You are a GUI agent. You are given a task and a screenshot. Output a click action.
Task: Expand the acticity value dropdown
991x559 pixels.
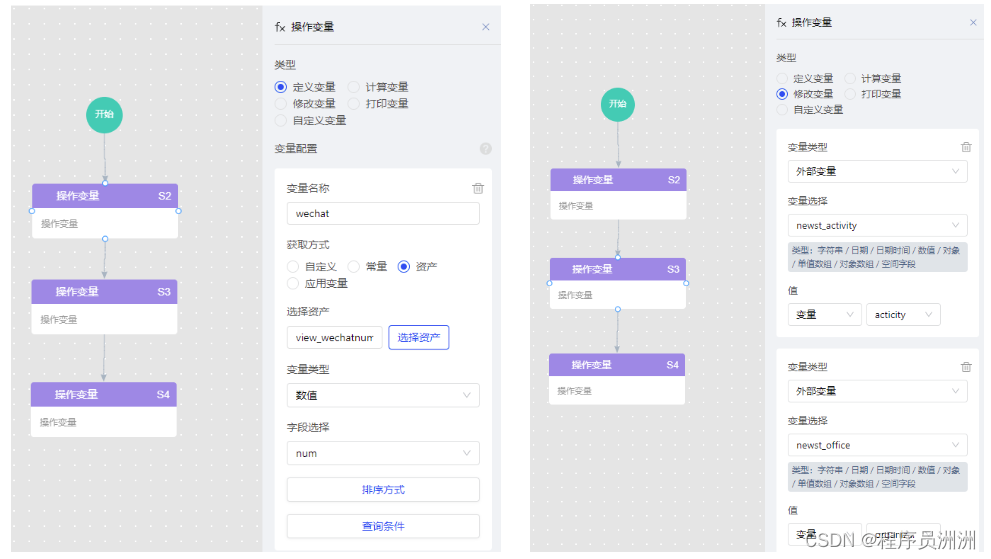point(903,315)
